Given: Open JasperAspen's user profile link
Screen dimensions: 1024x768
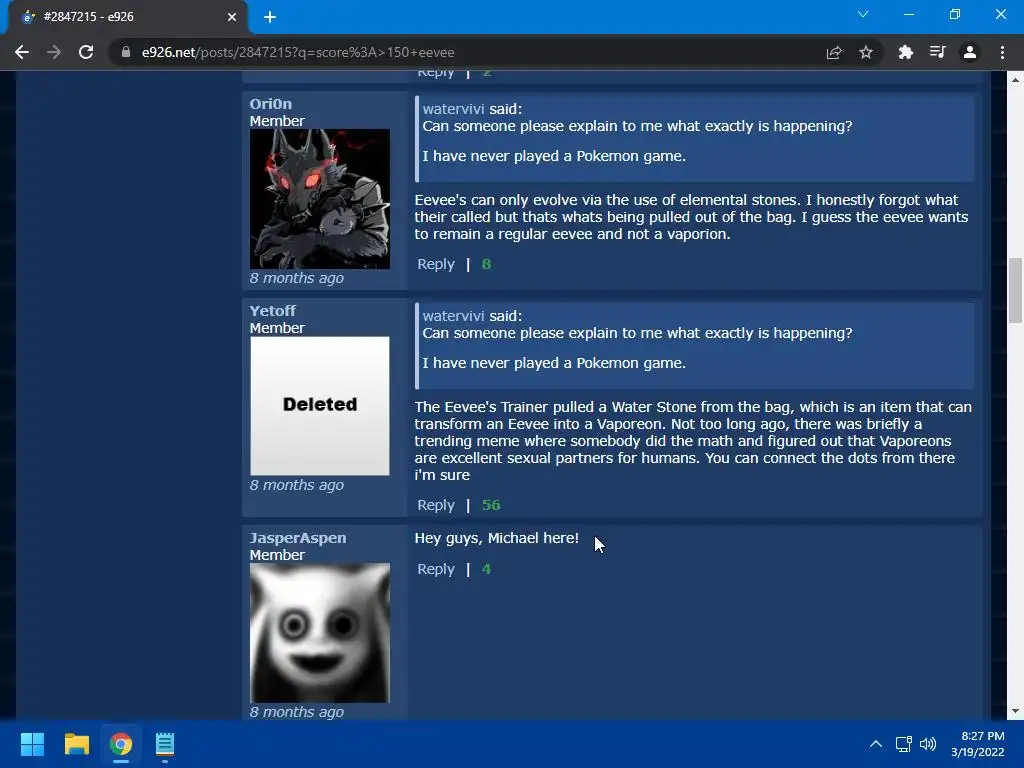Looking at the screenshot, I should point(298,538).
